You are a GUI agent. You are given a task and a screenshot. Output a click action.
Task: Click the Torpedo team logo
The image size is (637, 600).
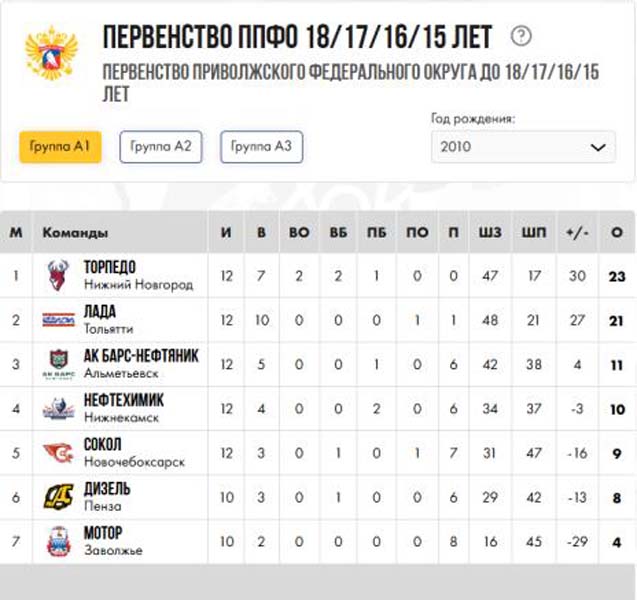coord(58,275)
